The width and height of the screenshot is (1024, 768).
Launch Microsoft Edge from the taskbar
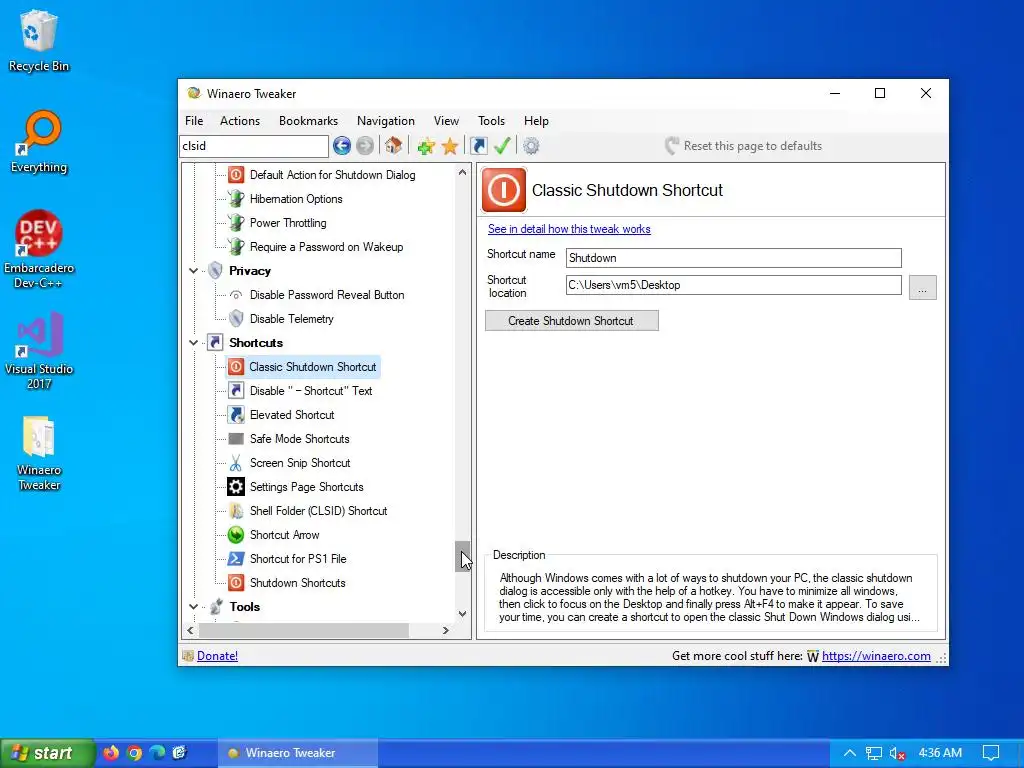click(x=157, y=753)
